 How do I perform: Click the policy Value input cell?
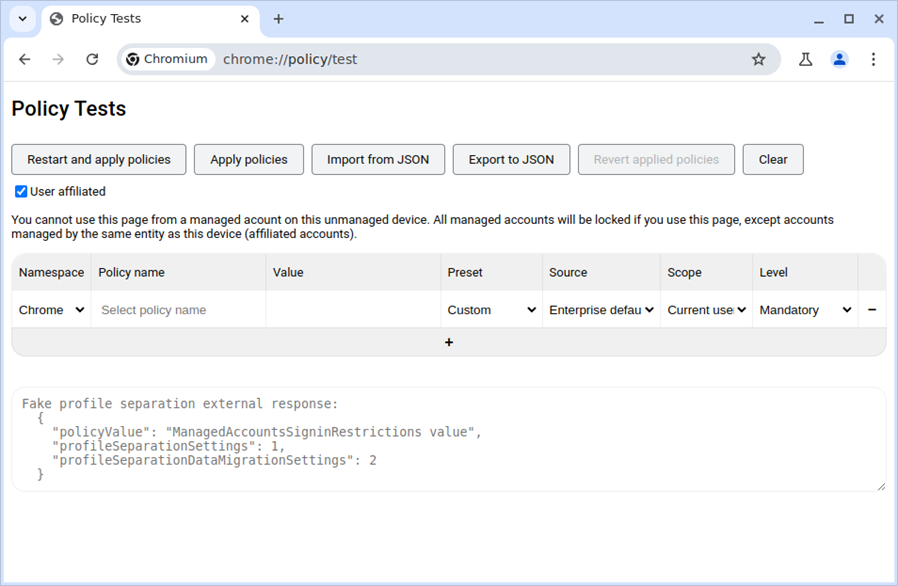(353, 310)
